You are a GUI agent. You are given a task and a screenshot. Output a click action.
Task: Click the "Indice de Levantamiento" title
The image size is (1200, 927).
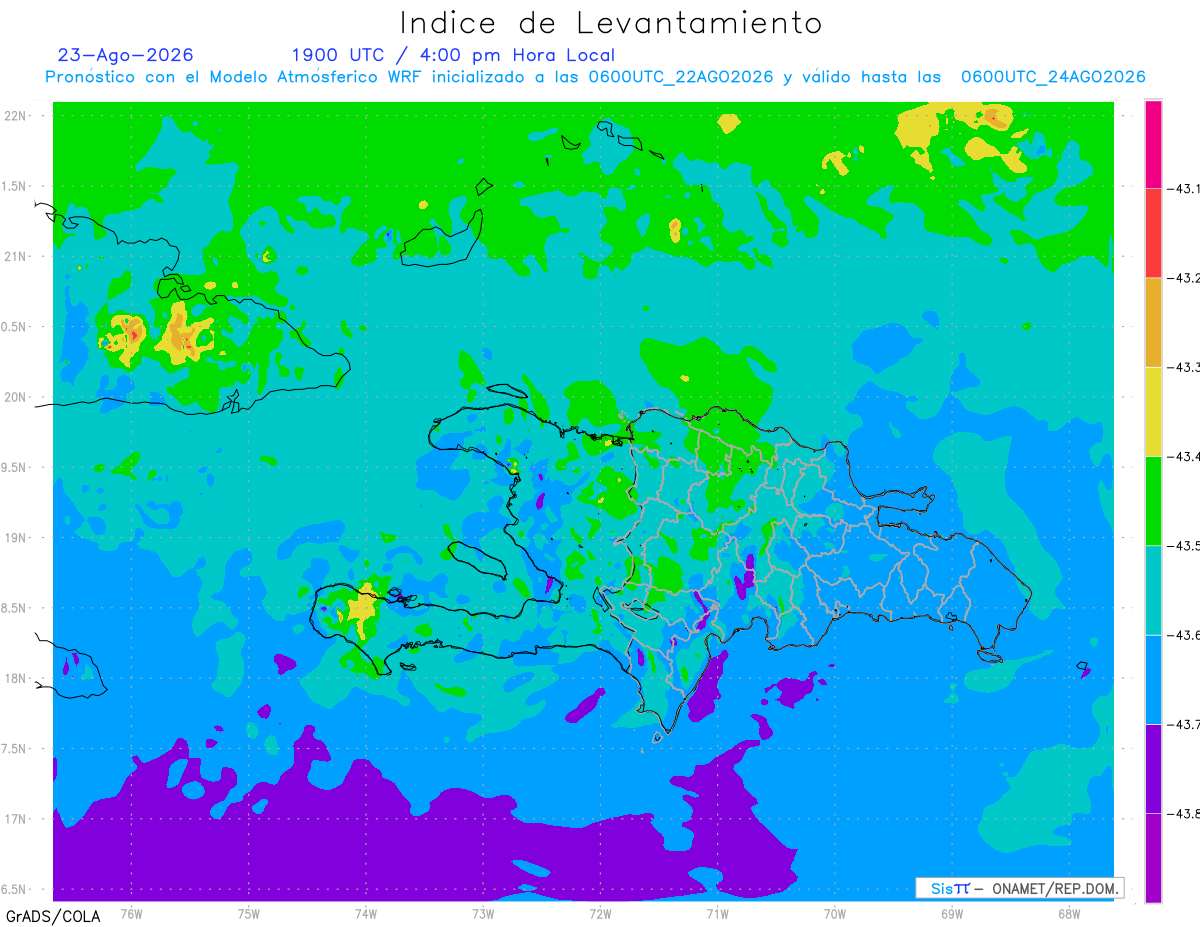(x=611, y=23)
